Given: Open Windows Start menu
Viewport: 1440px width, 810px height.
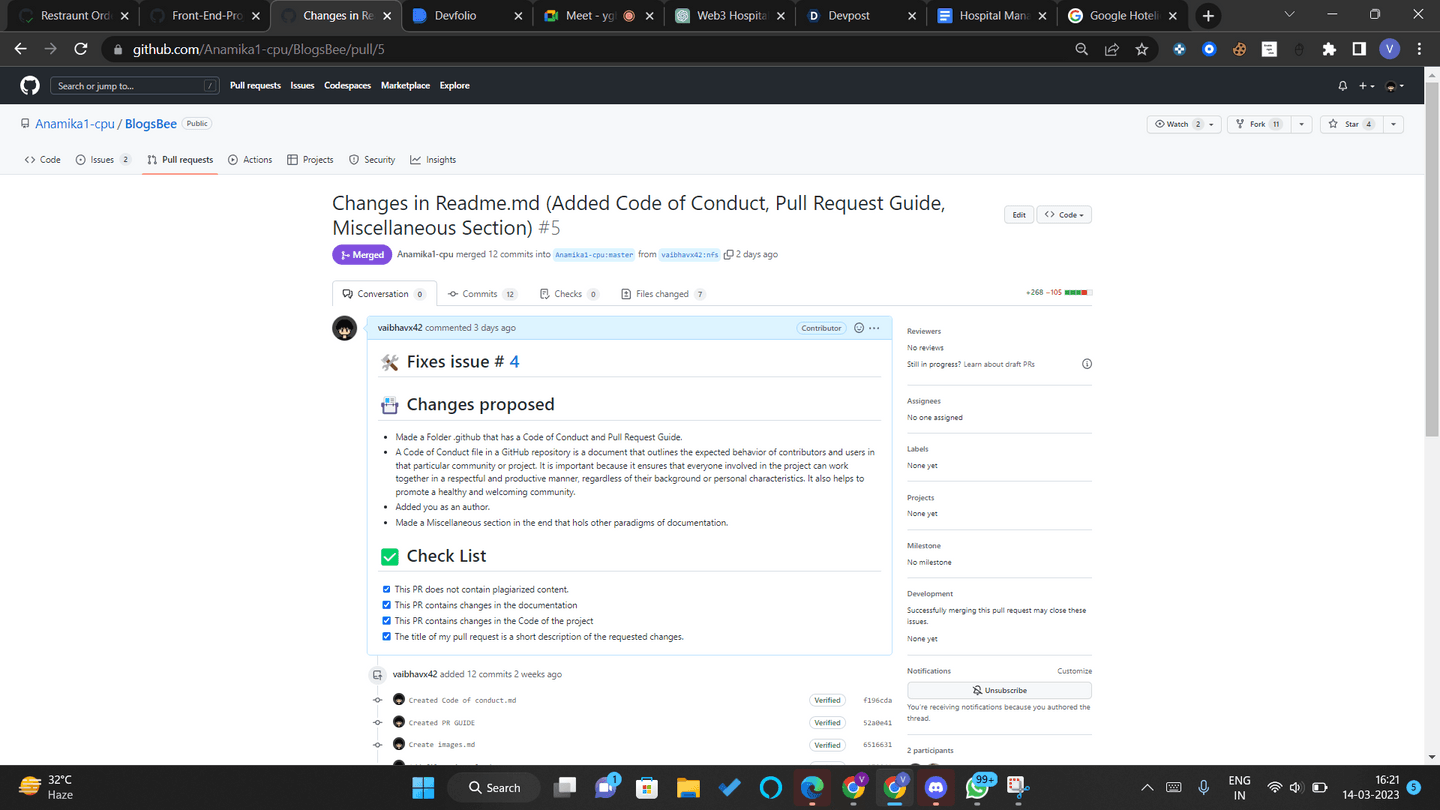Looking at the screenshot, I should [423, 788].
